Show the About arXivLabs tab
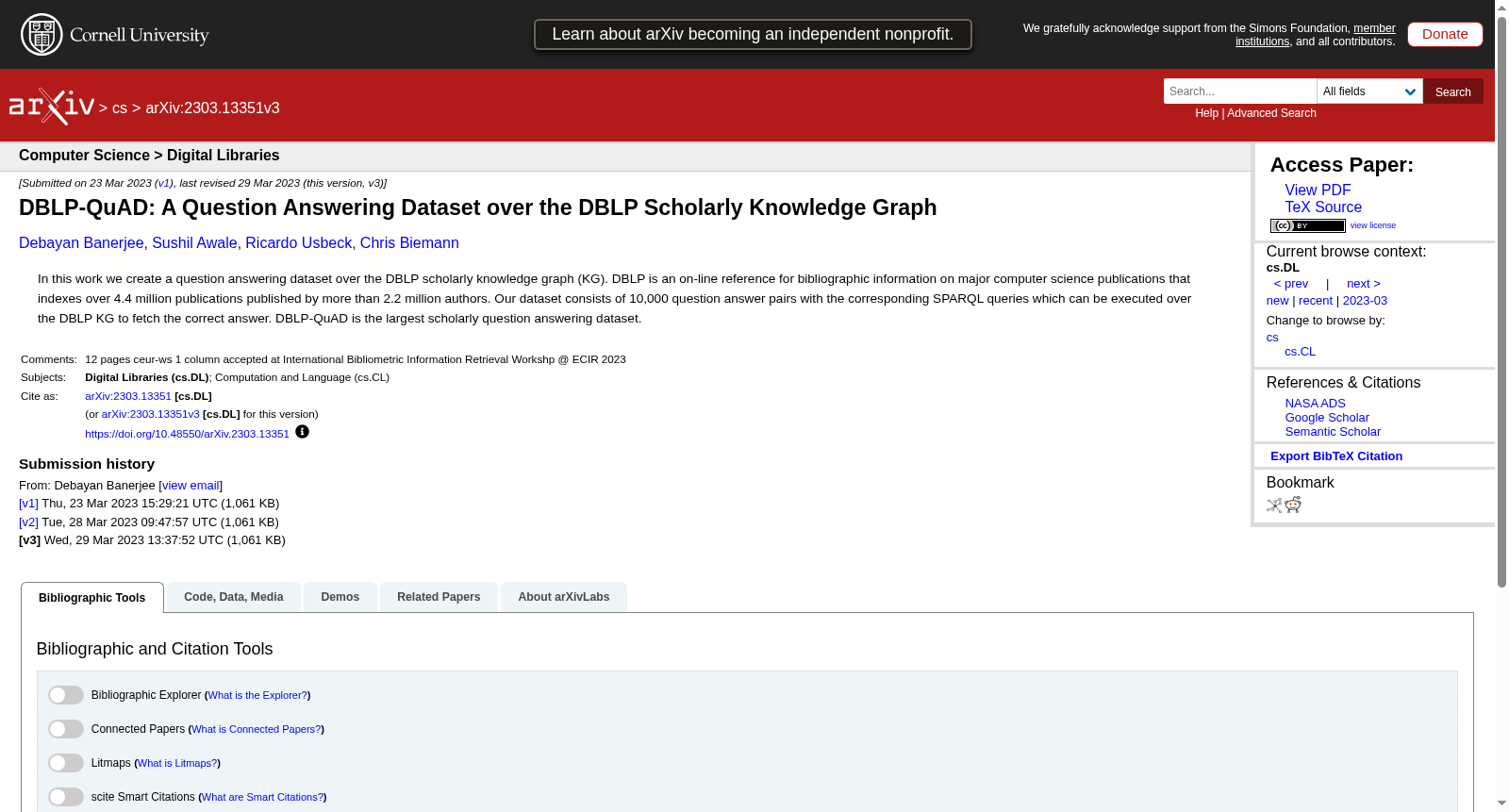The image size is (1509, 812). tap(564, 597)
